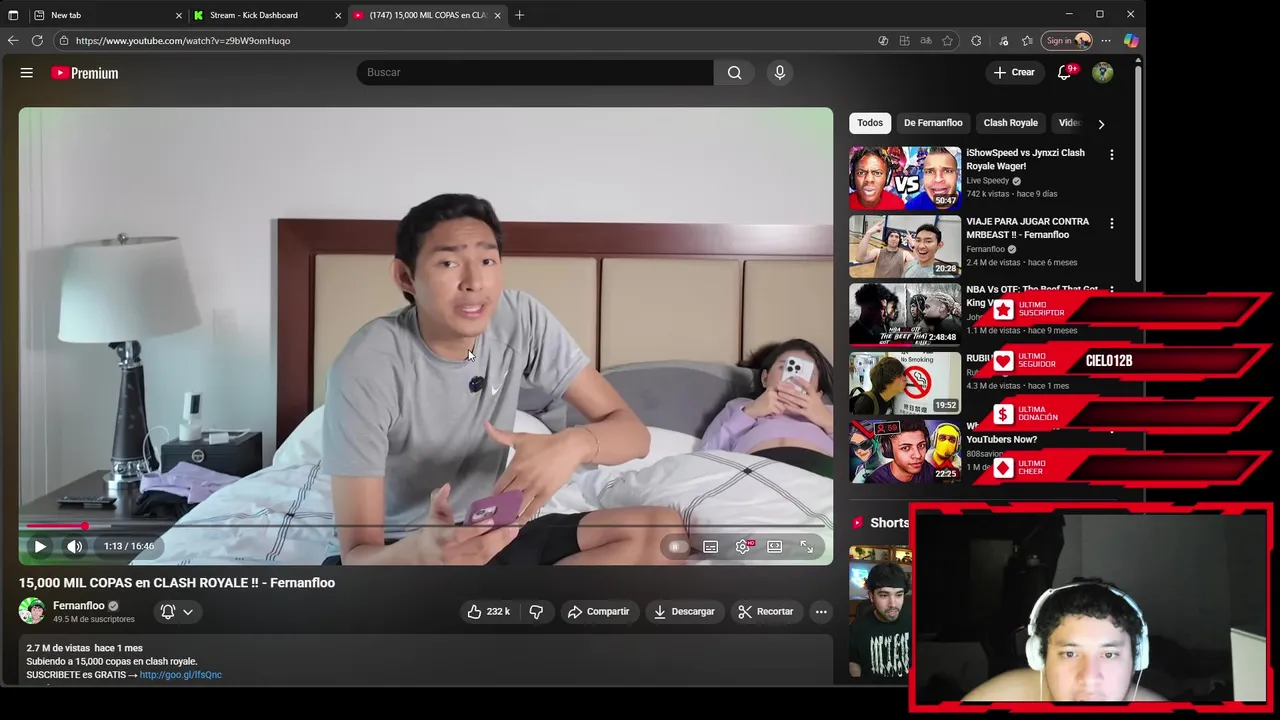The width and height of the screenshot is (1280, 720).
Task: Open the goo.gl subscribe link in description
Action: pyautogui.click(x=181, y=675)
